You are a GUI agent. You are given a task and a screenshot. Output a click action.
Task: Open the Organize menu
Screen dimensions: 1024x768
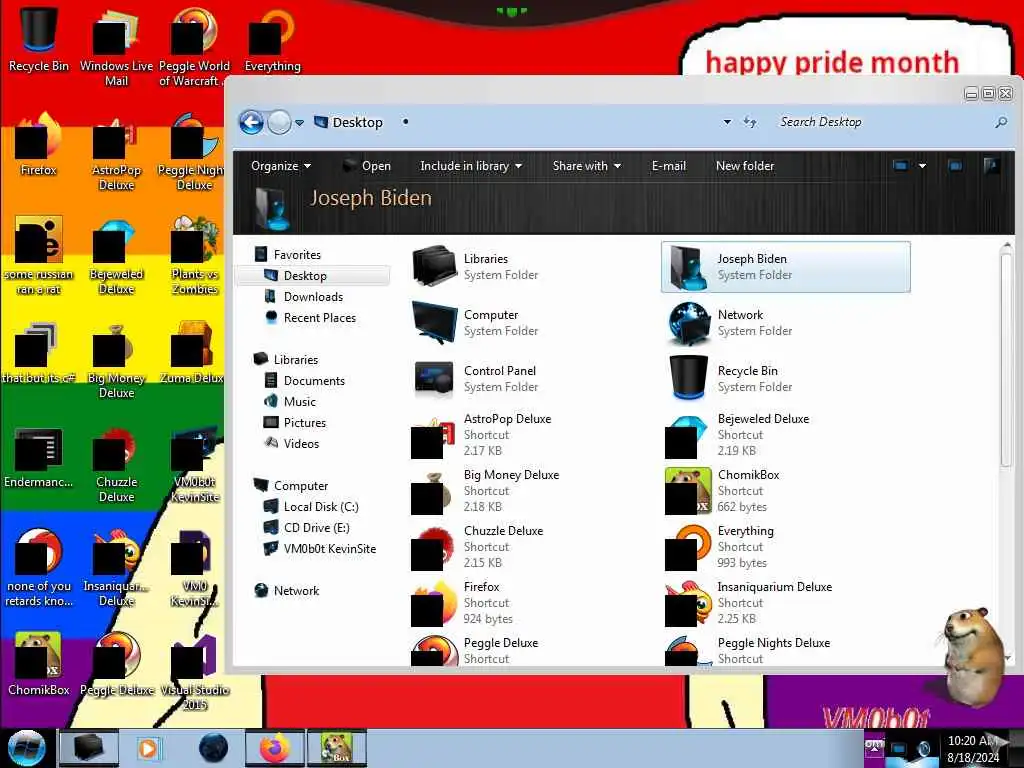click(280, 166)
